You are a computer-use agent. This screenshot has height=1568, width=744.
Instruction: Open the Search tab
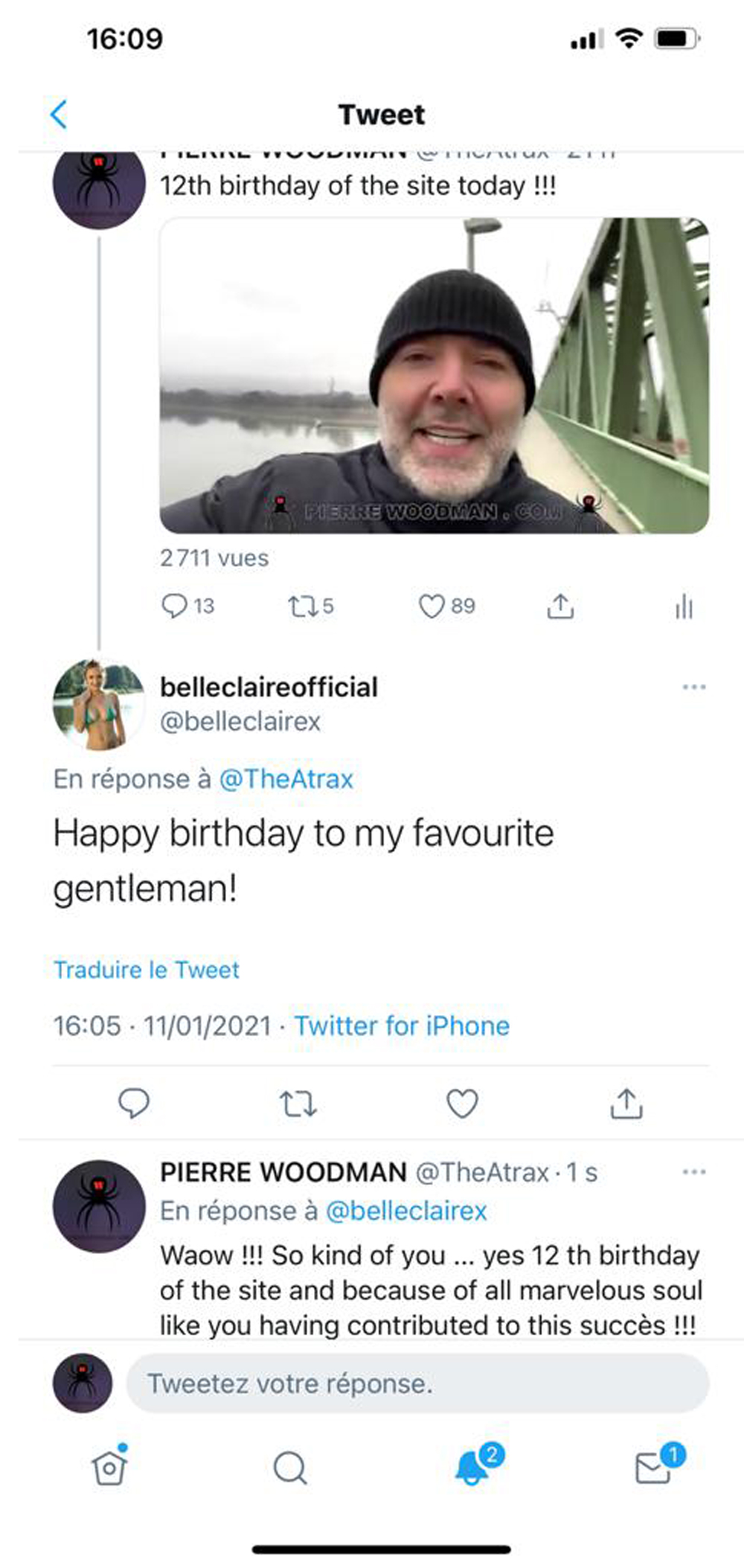[289, 1468]
